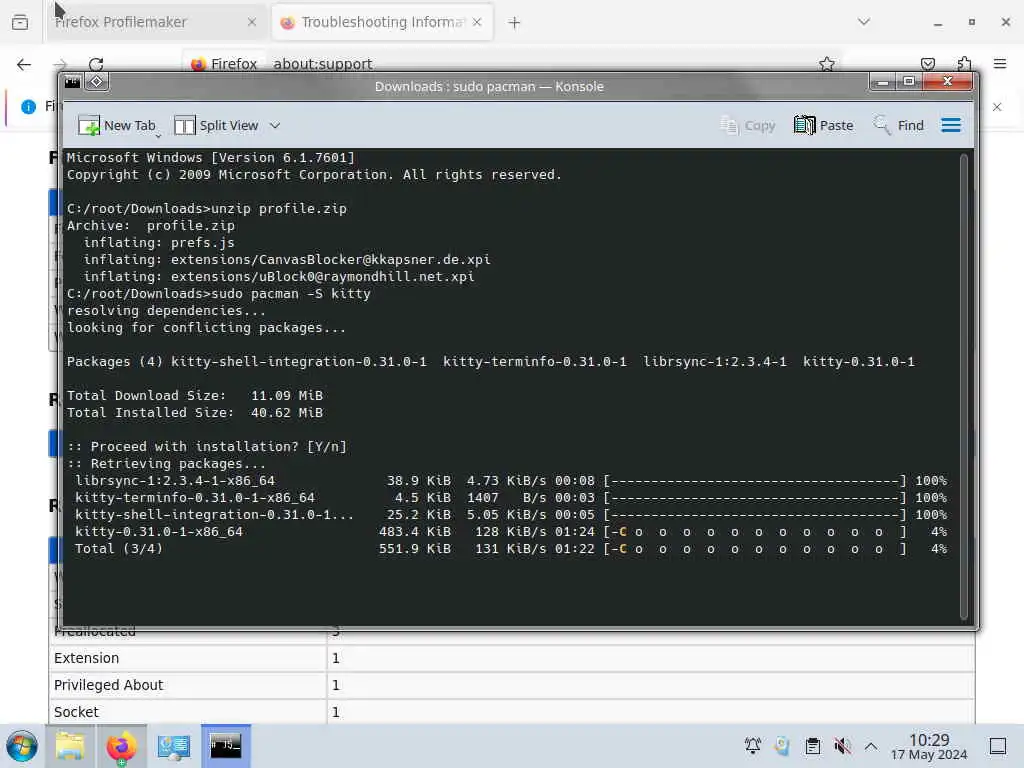The width and height of the screenshot is (1024, 768).
Task: Open Firefox application menu
Action: [1000, 64]
